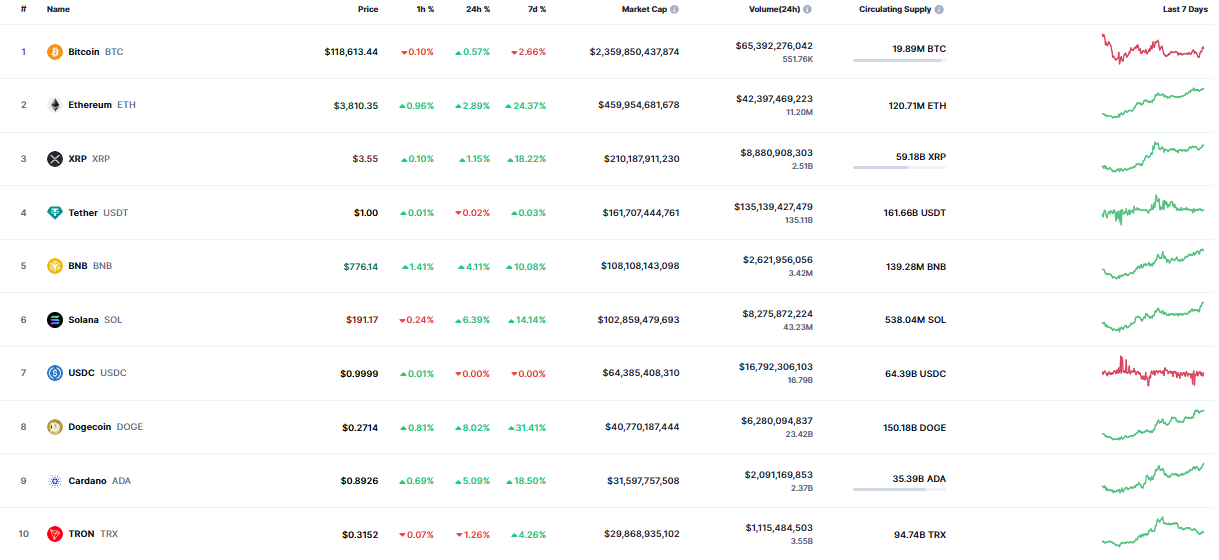Open Solana's 7-day sparkline chart

coord(1153,316)
